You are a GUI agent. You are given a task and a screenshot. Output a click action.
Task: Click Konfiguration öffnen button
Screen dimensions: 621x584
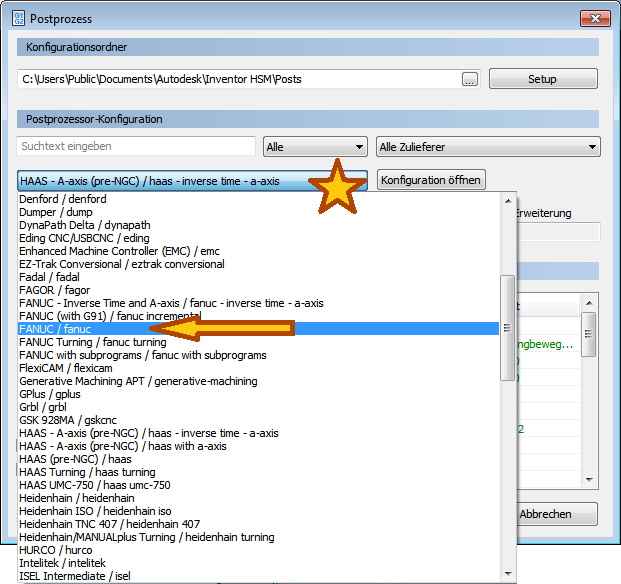(x=431, y=180)
